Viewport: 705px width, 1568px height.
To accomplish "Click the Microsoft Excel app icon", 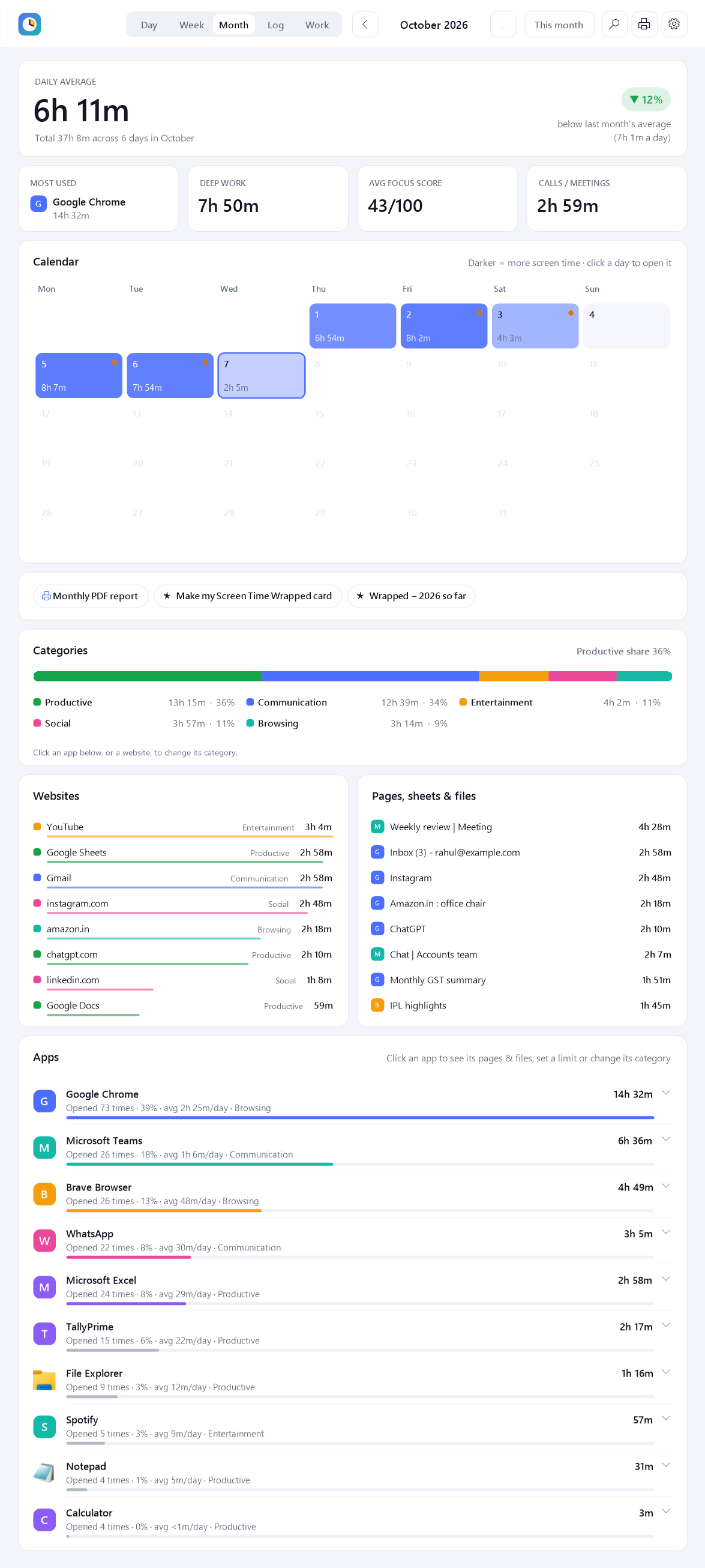I will 44,1288.
